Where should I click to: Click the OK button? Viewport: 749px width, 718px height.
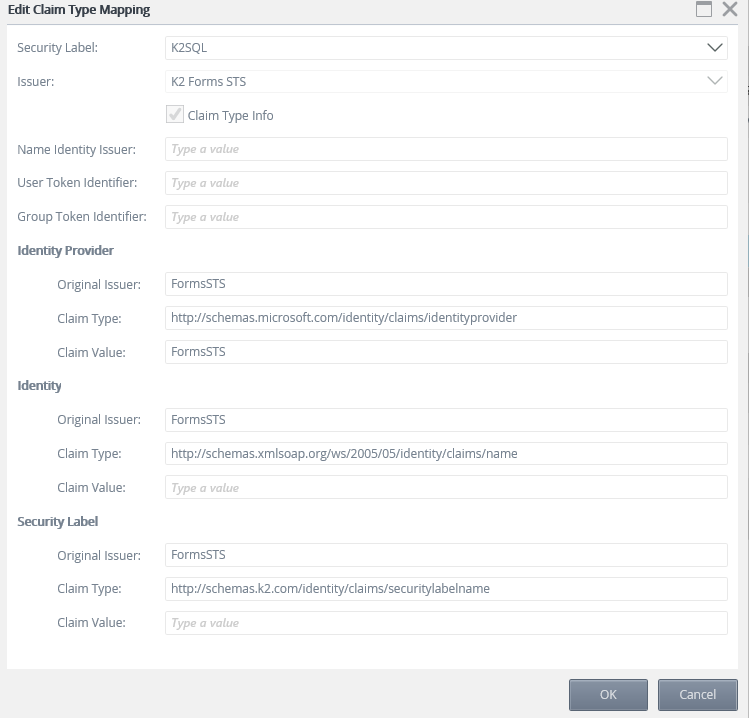(608, 695)
